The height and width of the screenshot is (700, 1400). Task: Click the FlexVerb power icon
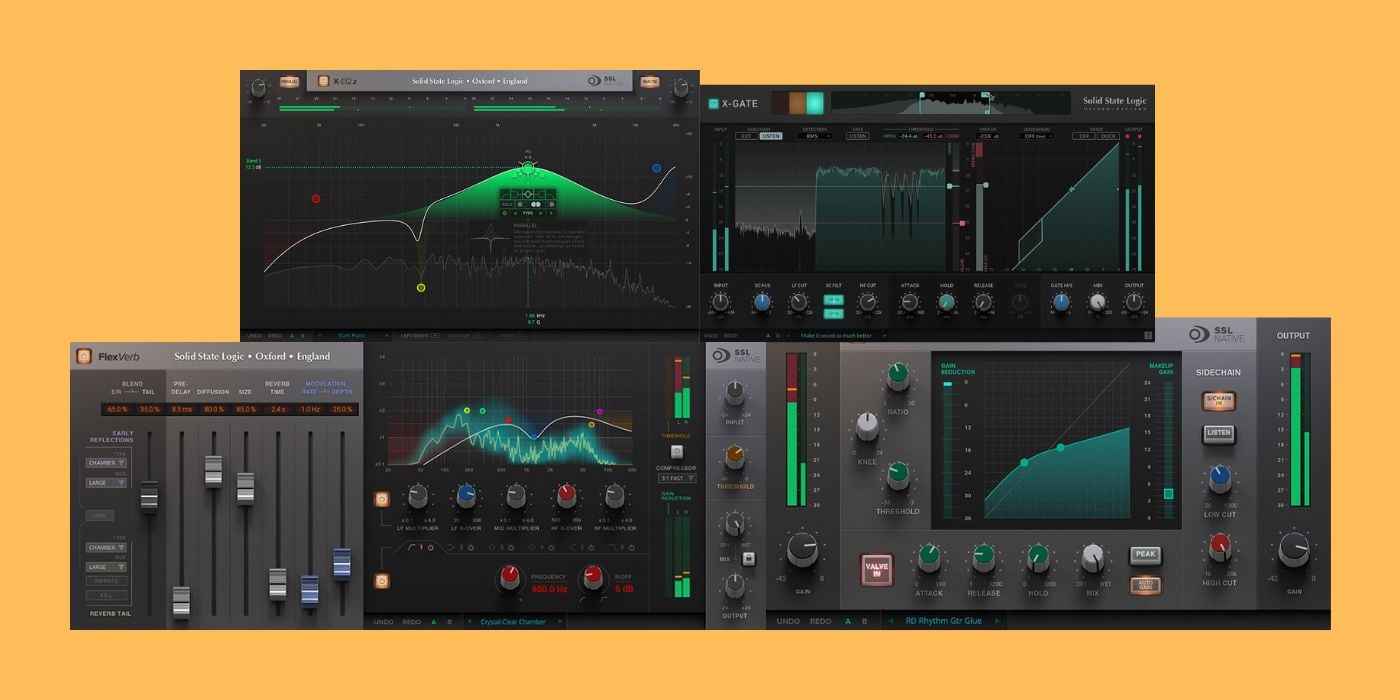[85, 356]
